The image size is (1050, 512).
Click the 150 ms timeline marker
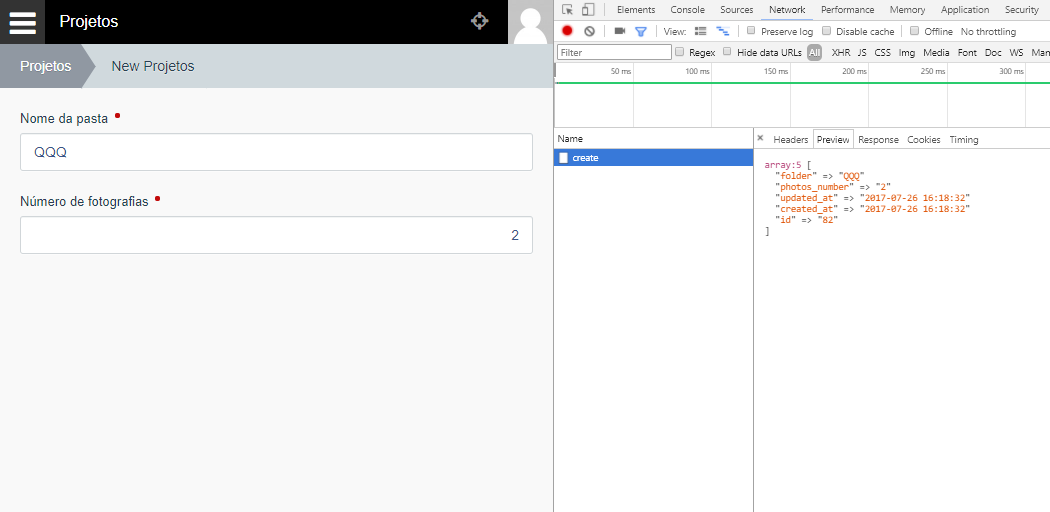[x=776, y=71]
